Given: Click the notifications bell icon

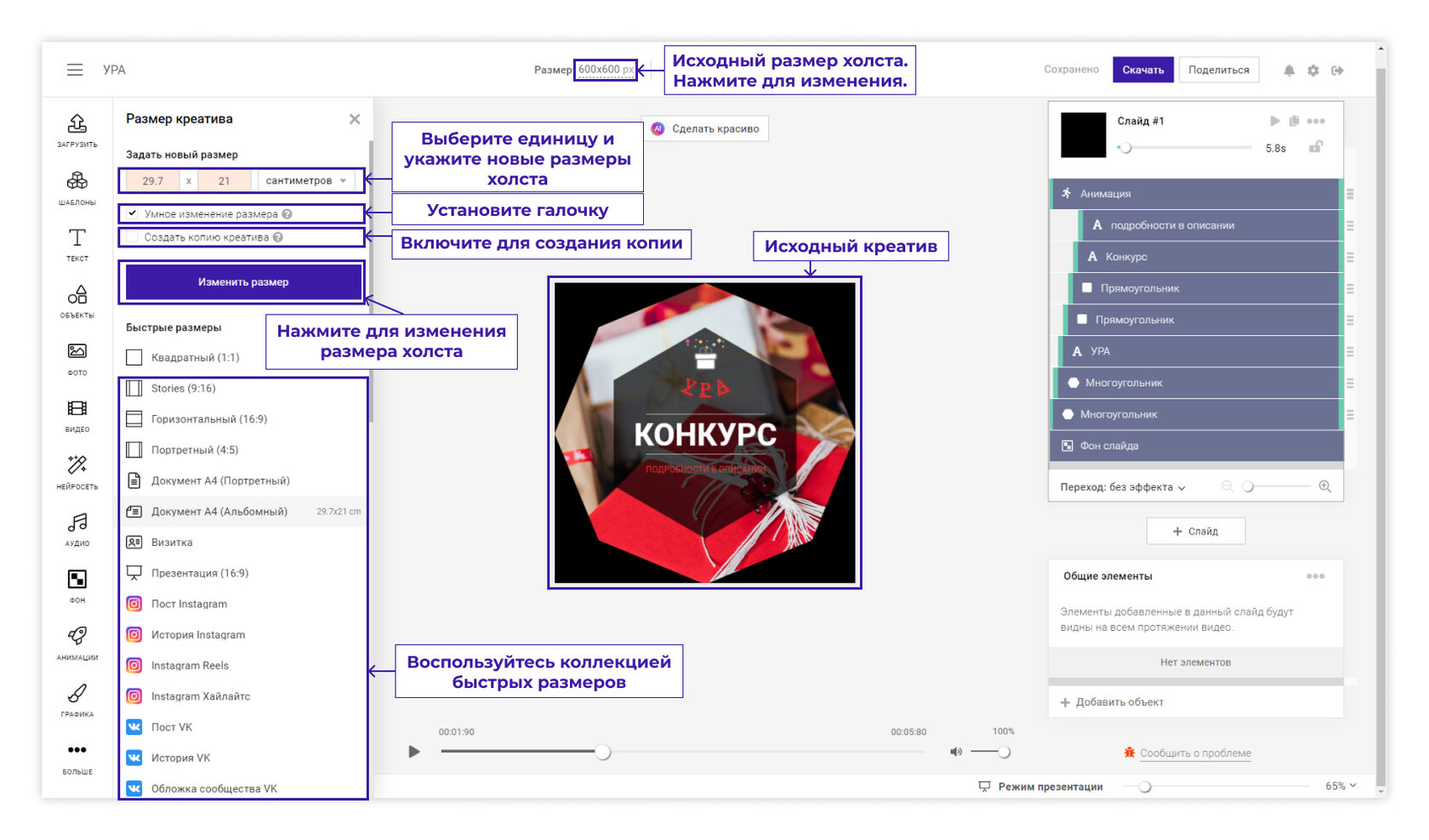Looking at the screenshot, I should pos(1289,71).
